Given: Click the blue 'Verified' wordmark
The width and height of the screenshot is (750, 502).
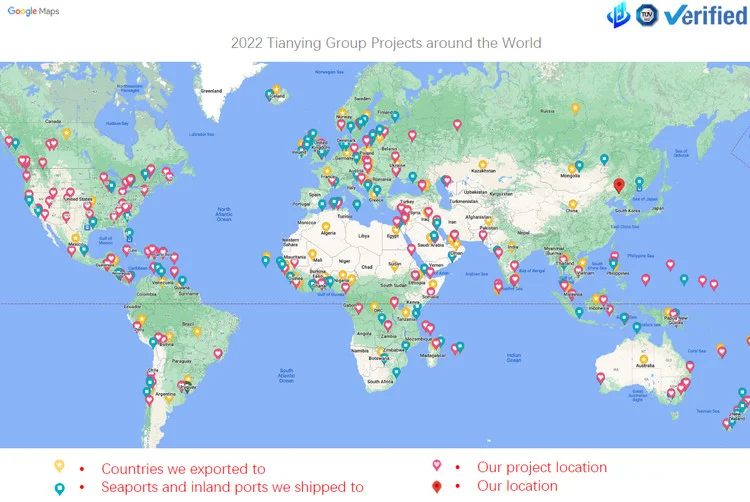Looking at the screenshot, I should click(706, 15).
